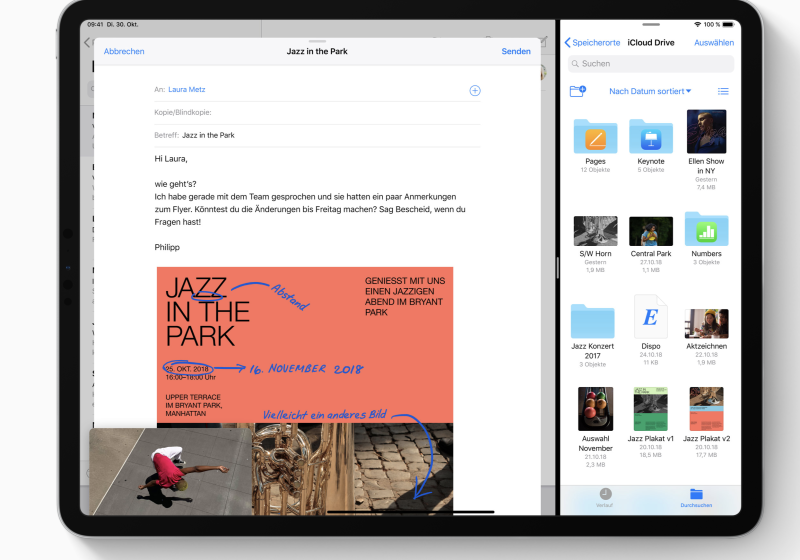This screenshot has width=800, height=560.
Task: Open the Keynote folder
Action: [x=651, y=135]
